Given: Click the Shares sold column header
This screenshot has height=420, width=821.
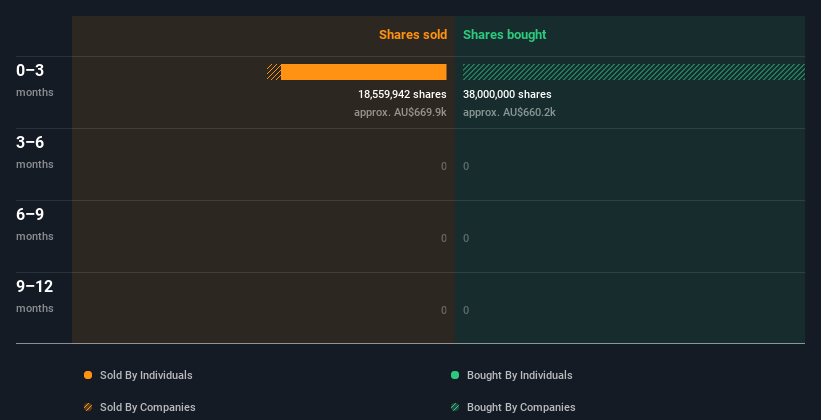Looking at the screenshot, I should point(413,35).
